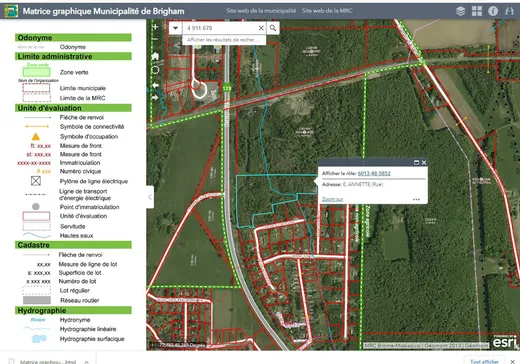Close the browser downloads bar
Image resolution: width=520 pixels, height=364 pixels.
point(513,361)
